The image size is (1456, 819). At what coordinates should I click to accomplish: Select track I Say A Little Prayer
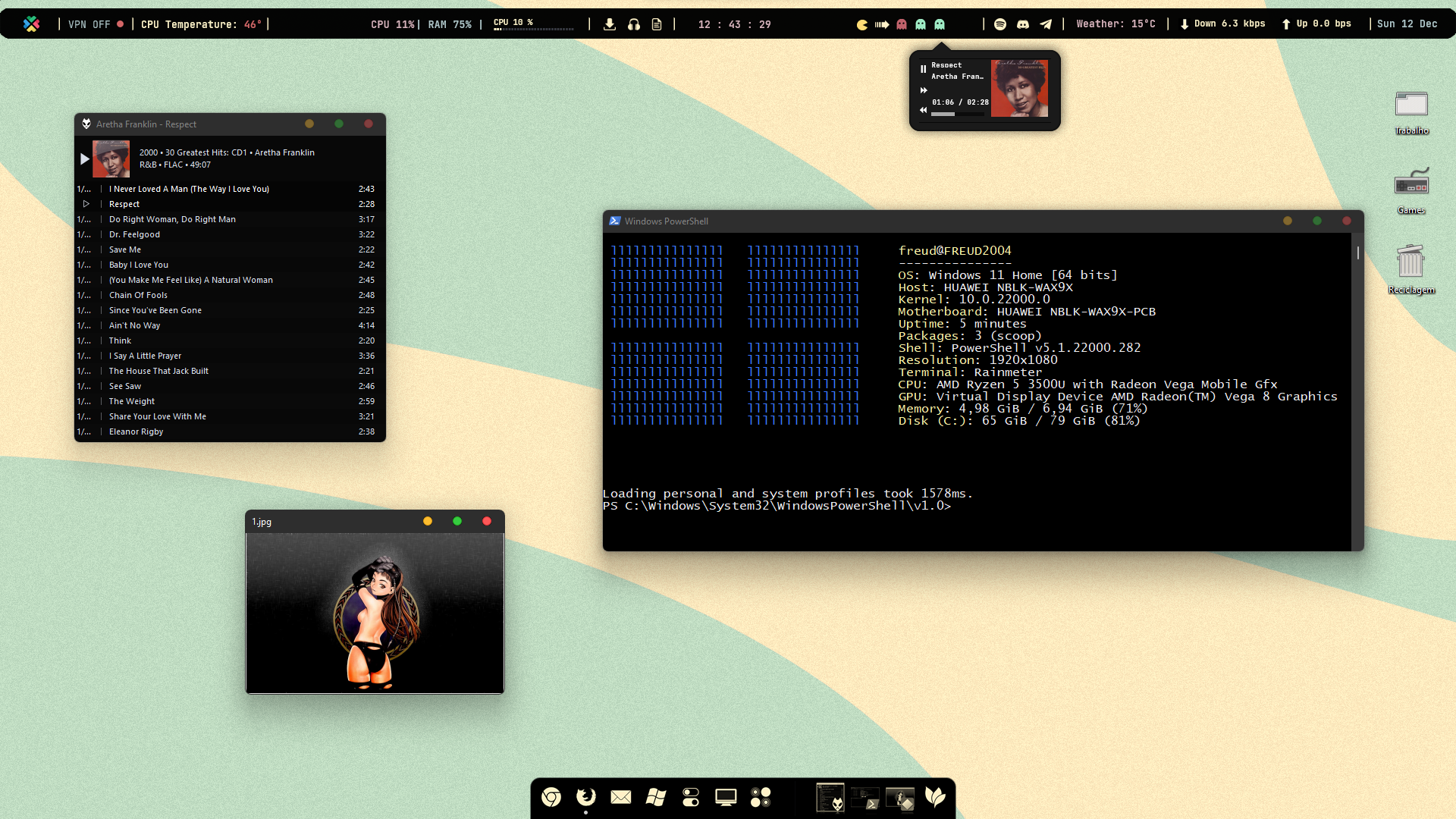pos(230,356)
